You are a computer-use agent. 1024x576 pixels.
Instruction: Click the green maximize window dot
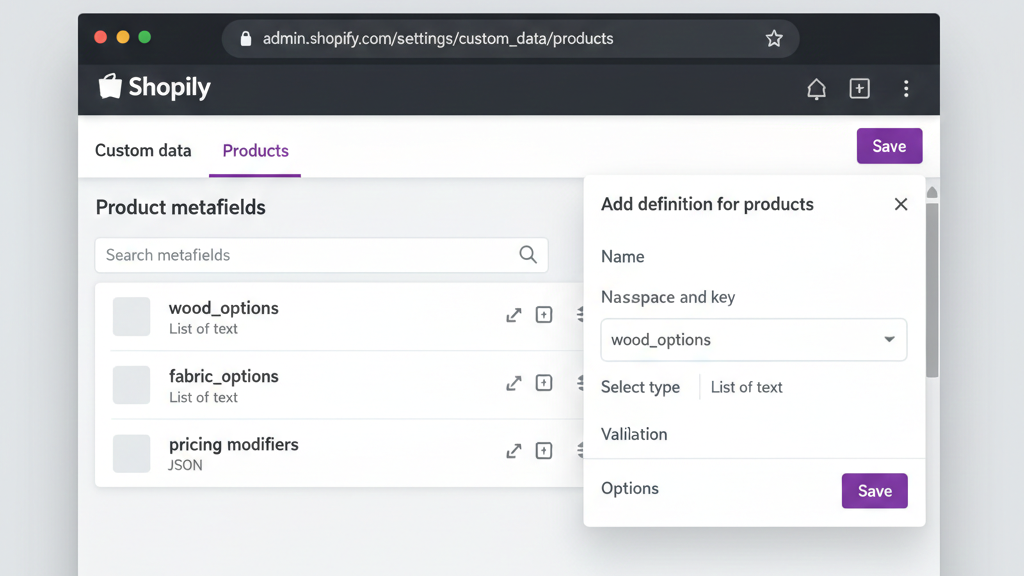pos(145,37)
